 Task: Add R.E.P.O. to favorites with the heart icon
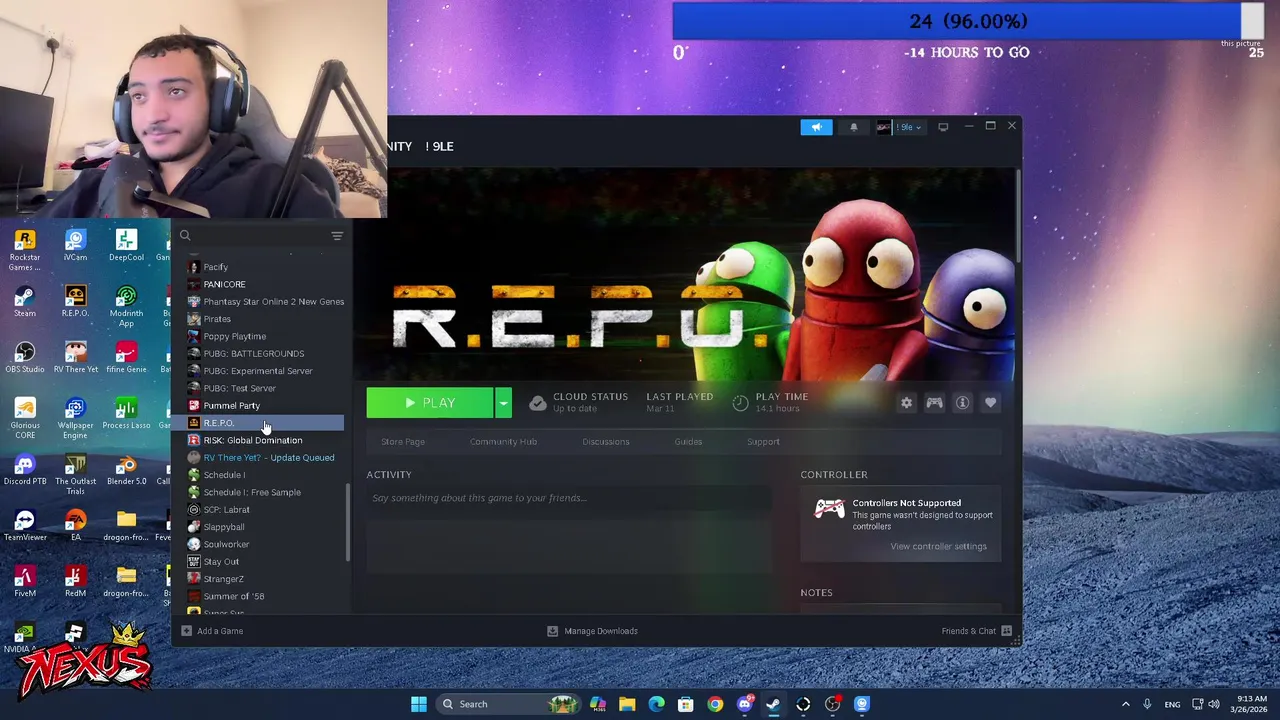click(x=990, y=403)
